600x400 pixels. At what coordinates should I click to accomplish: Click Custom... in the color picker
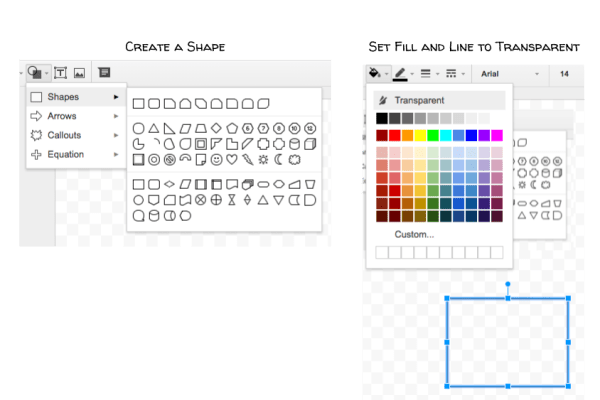click(414, 234)
